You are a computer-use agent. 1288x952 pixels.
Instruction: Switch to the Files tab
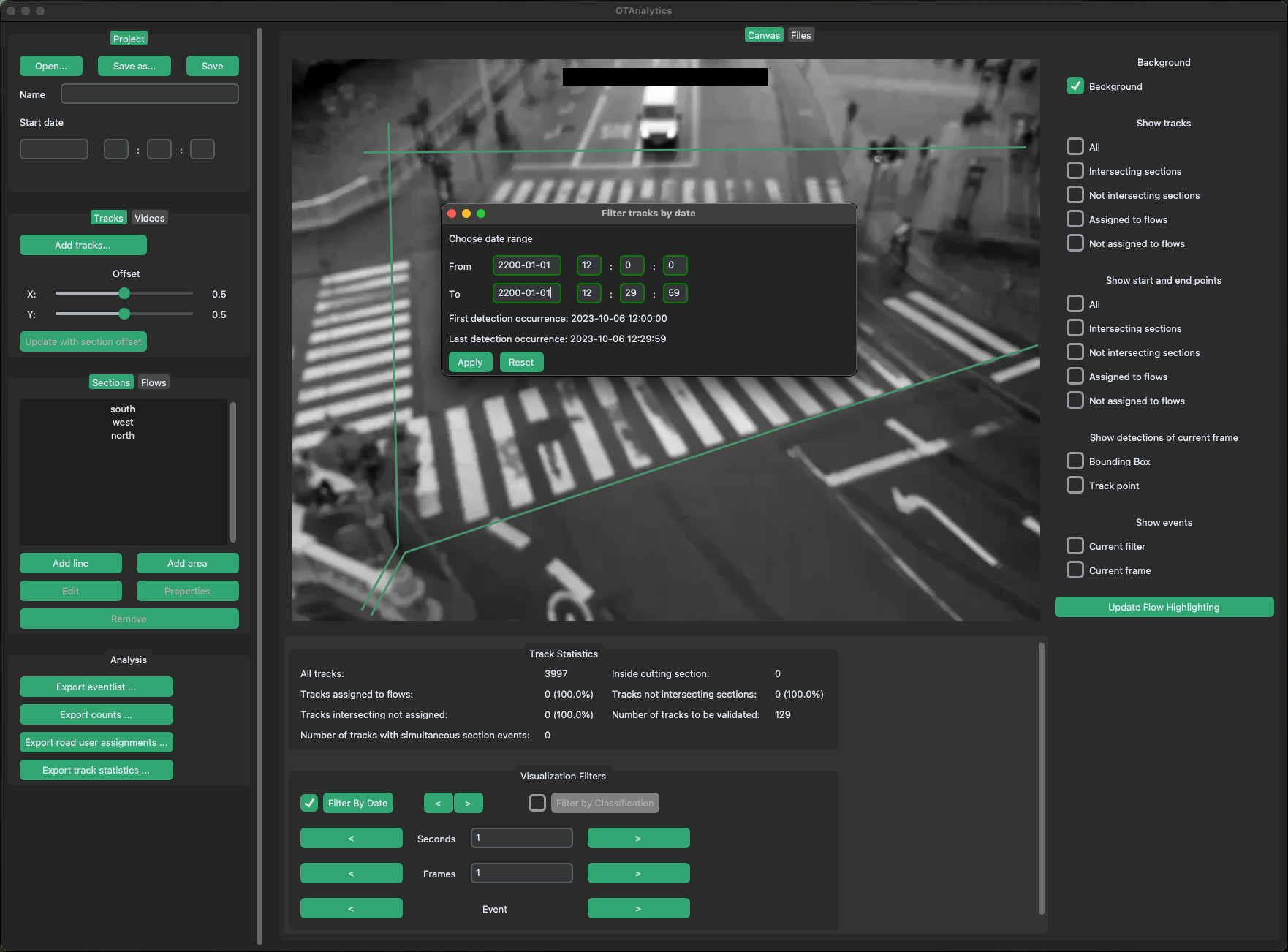800,34
